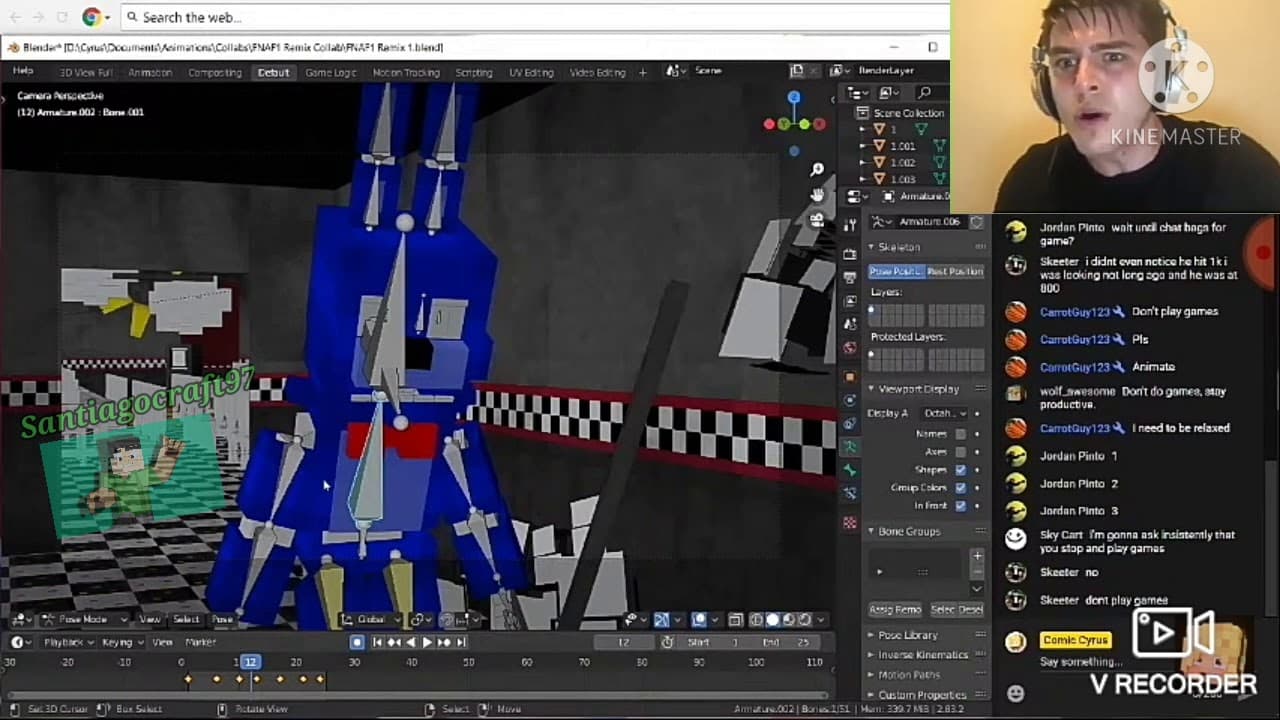Click the viewport zoom magnifier gizmo
The height and width of the screenshot is (720, 1280).
click(x=817, y=171)
